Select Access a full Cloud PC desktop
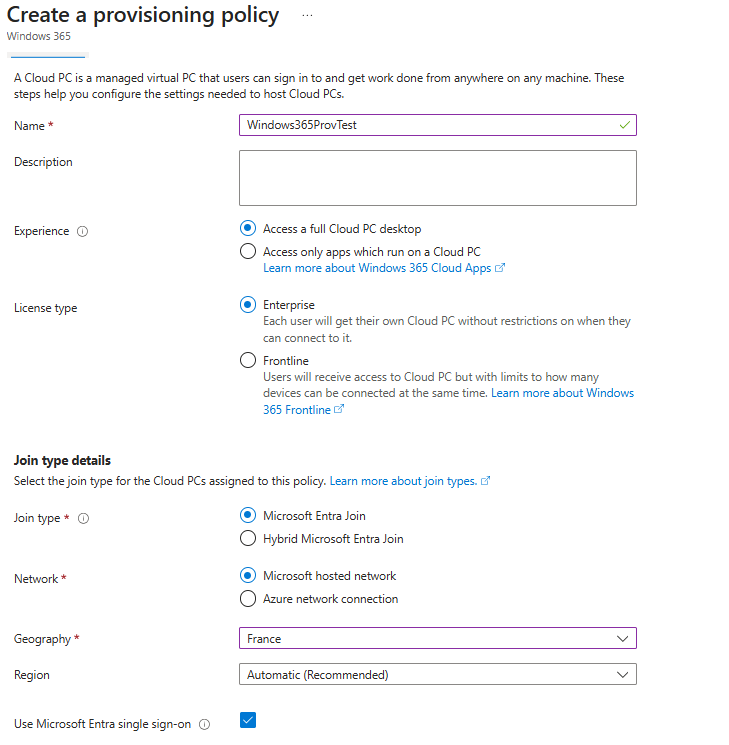The height and width of the screenshot is (745, 729). (248, 229)
